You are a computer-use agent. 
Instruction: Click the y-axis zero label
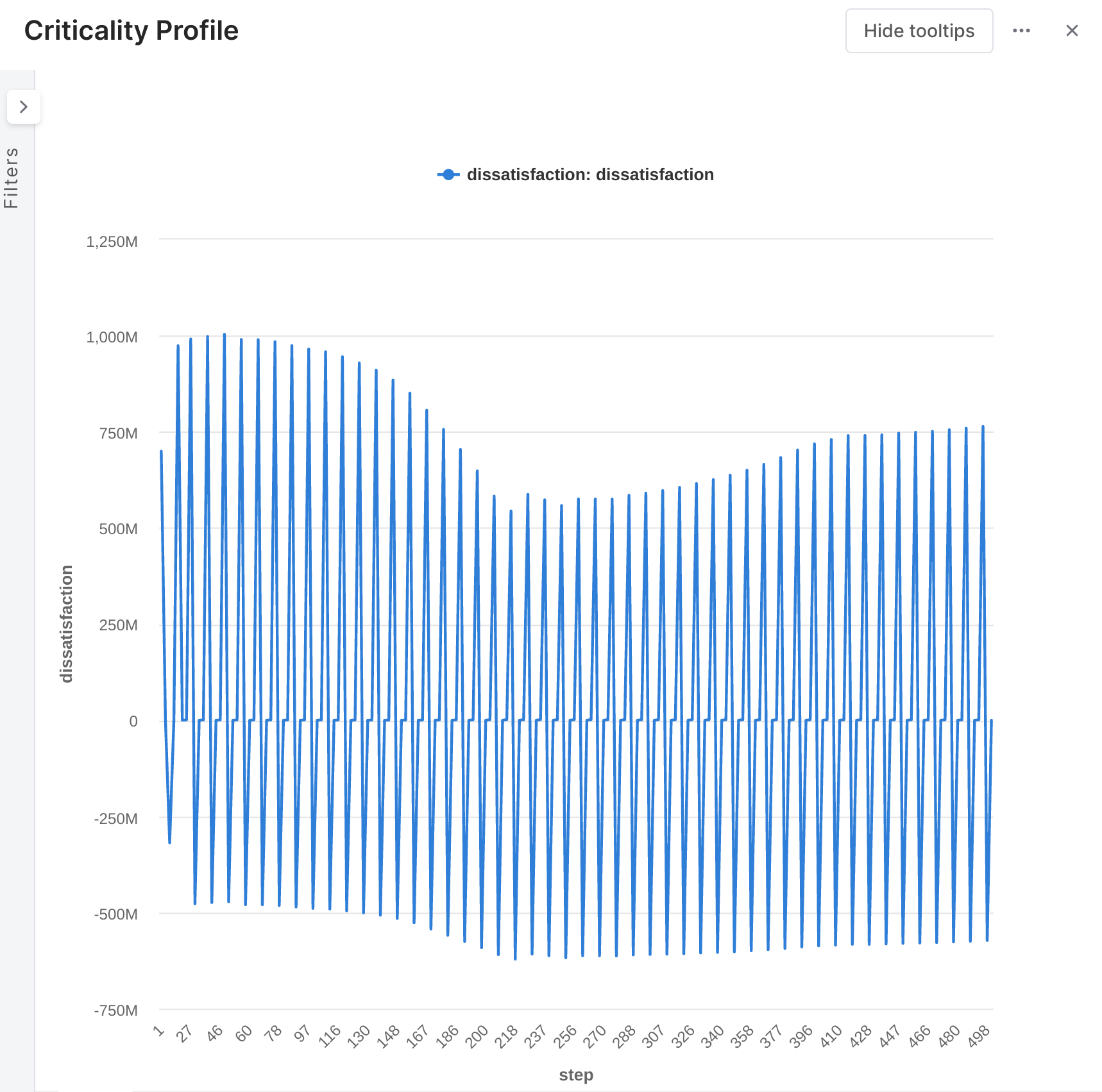click(133, 721)
